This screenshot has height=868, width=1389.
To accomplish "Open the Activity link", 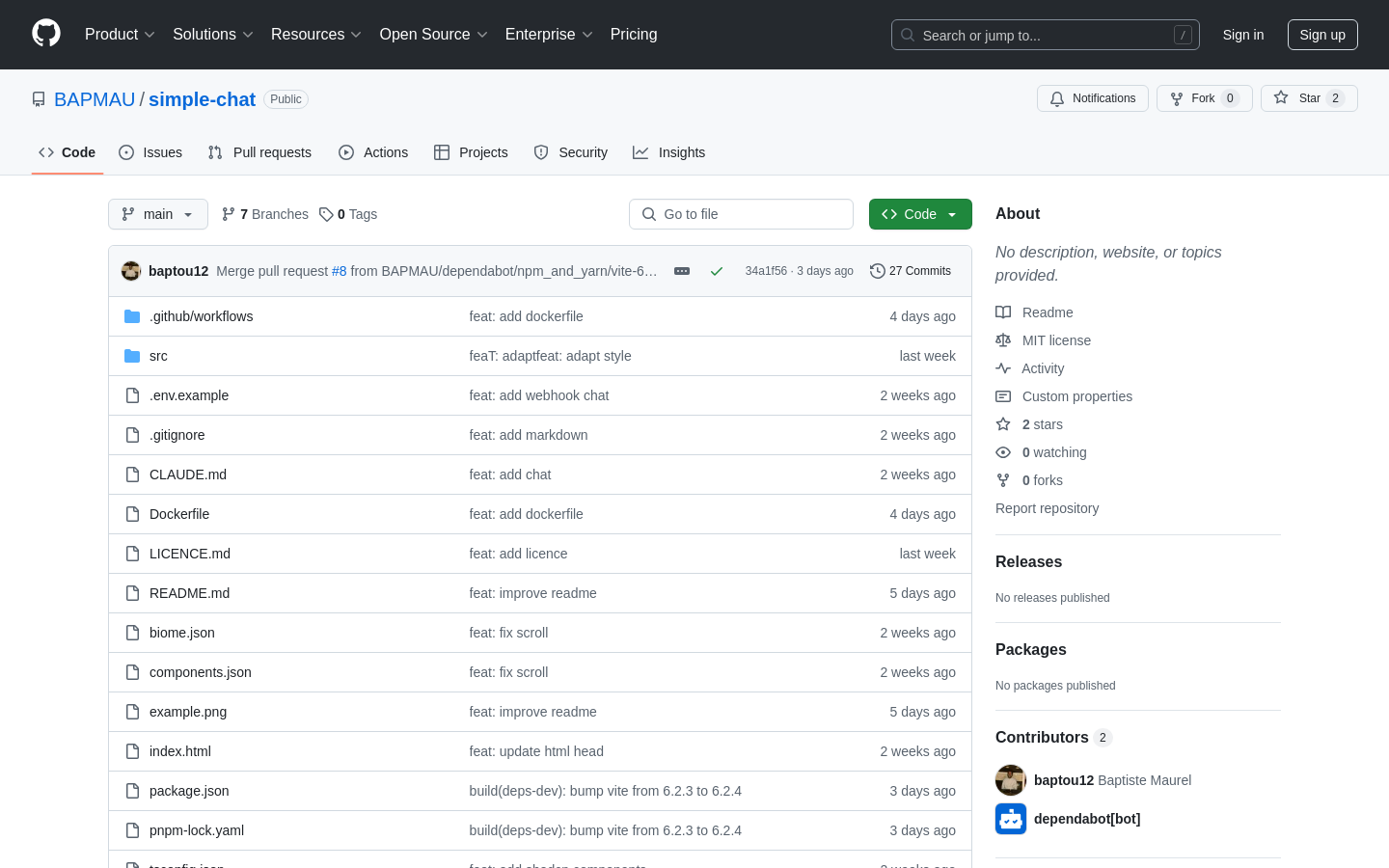I will (1030, 368).
